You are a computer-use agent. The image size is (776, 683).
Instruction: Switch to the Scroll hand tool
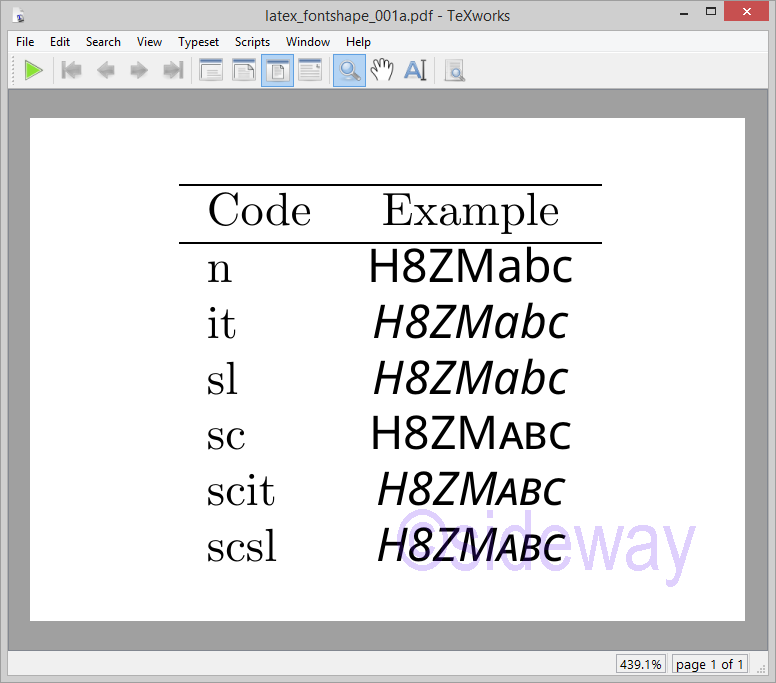382,70
